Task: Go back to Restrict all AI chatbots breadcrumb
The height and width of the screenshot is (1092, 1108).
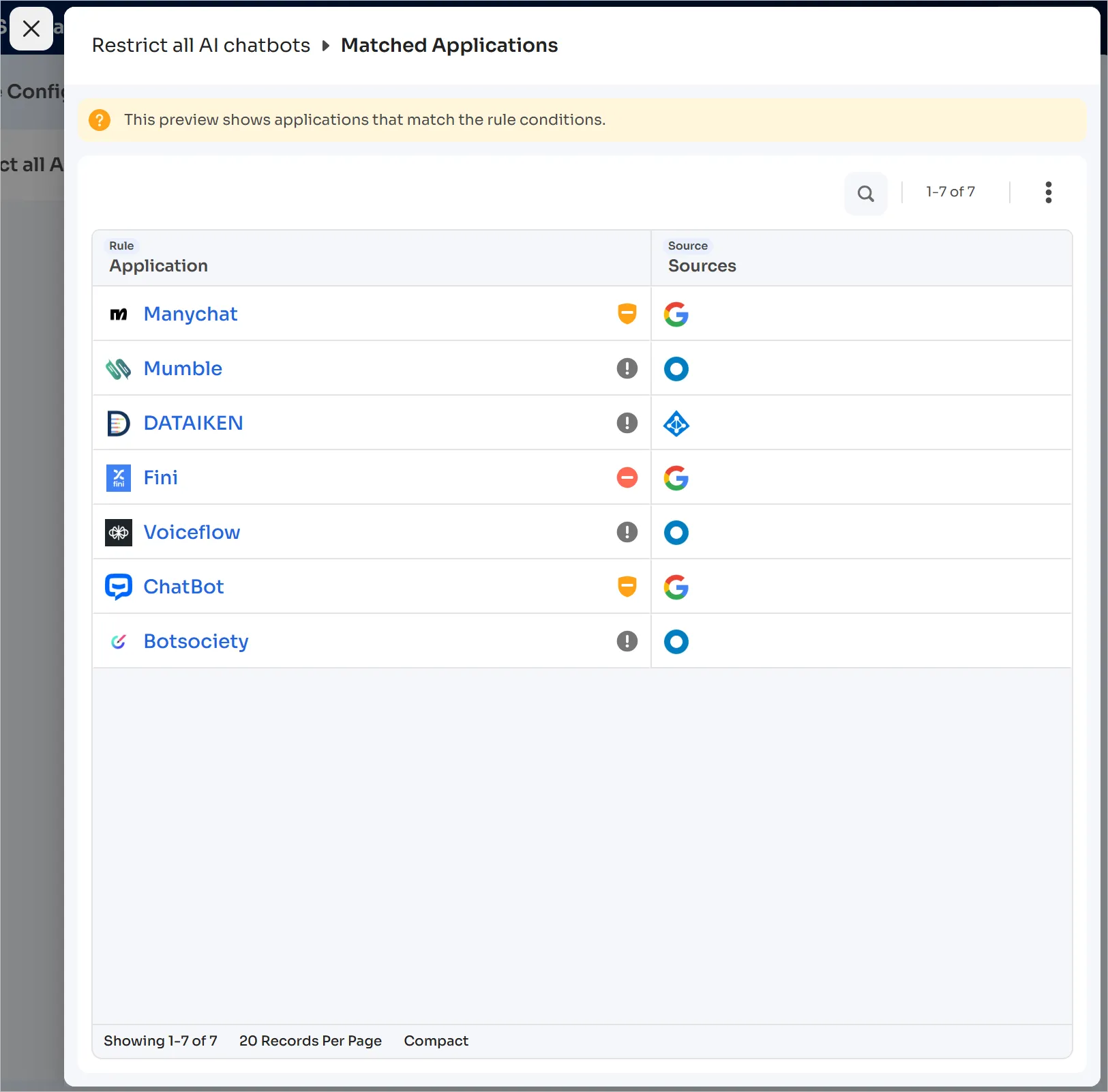Action: 201,45
